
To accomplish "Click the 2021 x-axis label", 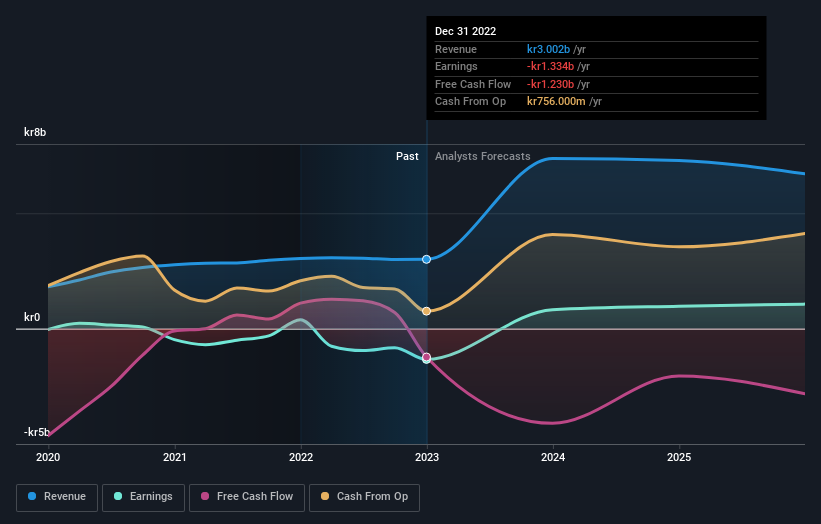I will click(x=174, y=457).
